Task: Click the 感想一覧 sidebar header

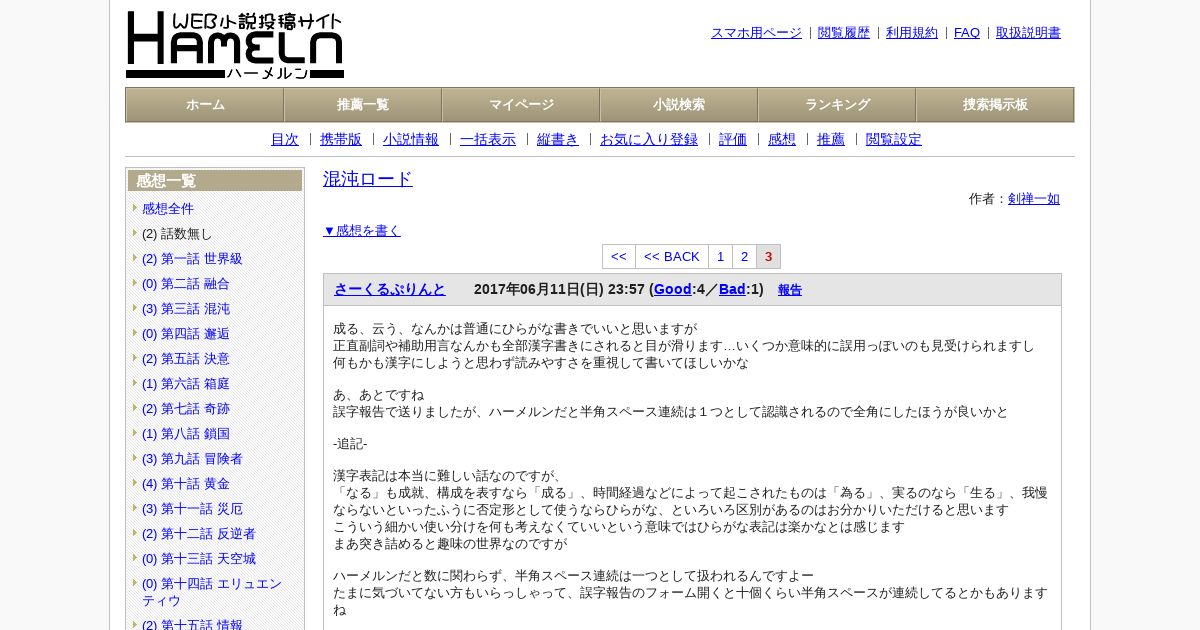Action: coord(215,181)
